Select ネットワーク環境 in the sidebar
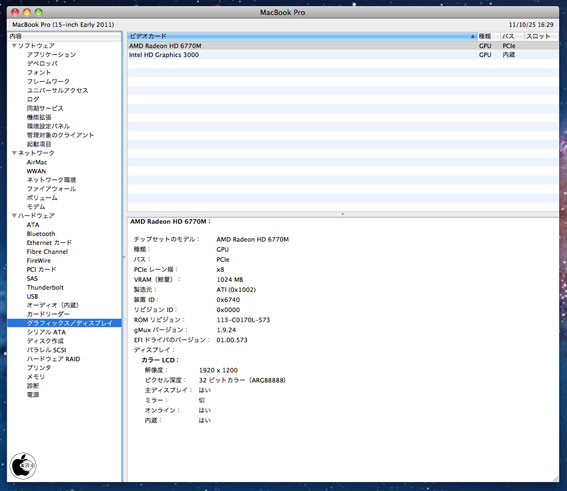 pyautogui.click(x=51, y=180)
